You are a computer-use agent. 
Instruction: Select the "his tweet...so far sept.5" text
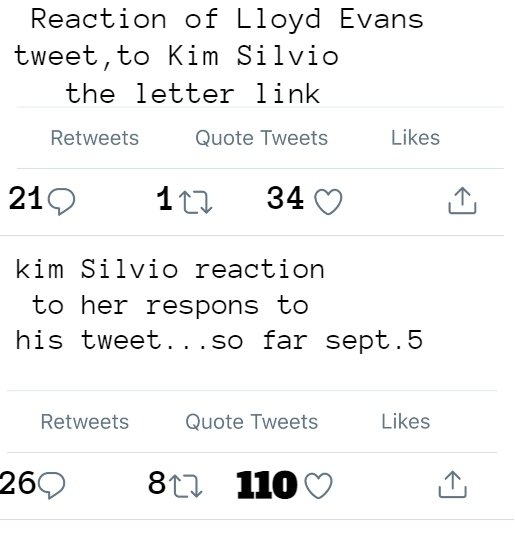point(219,340)
